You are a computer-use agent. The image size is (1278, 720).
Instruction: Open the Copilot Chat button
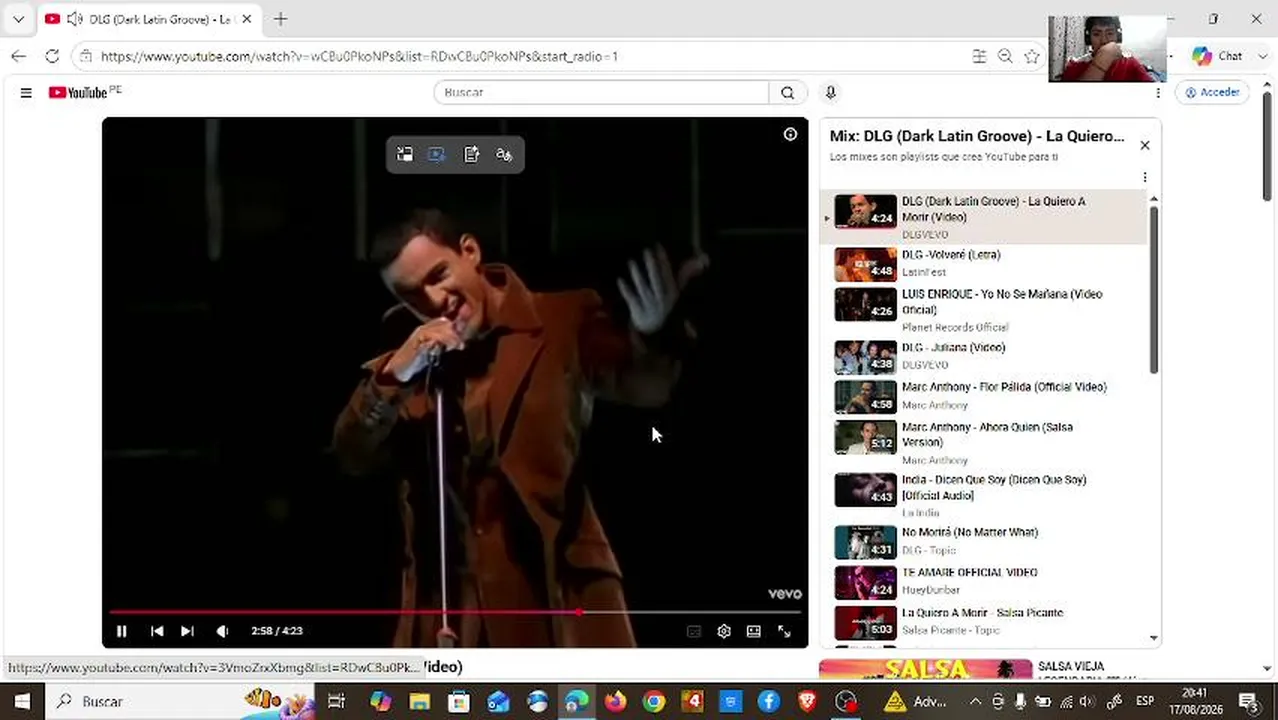click(x=1218, y=56)
